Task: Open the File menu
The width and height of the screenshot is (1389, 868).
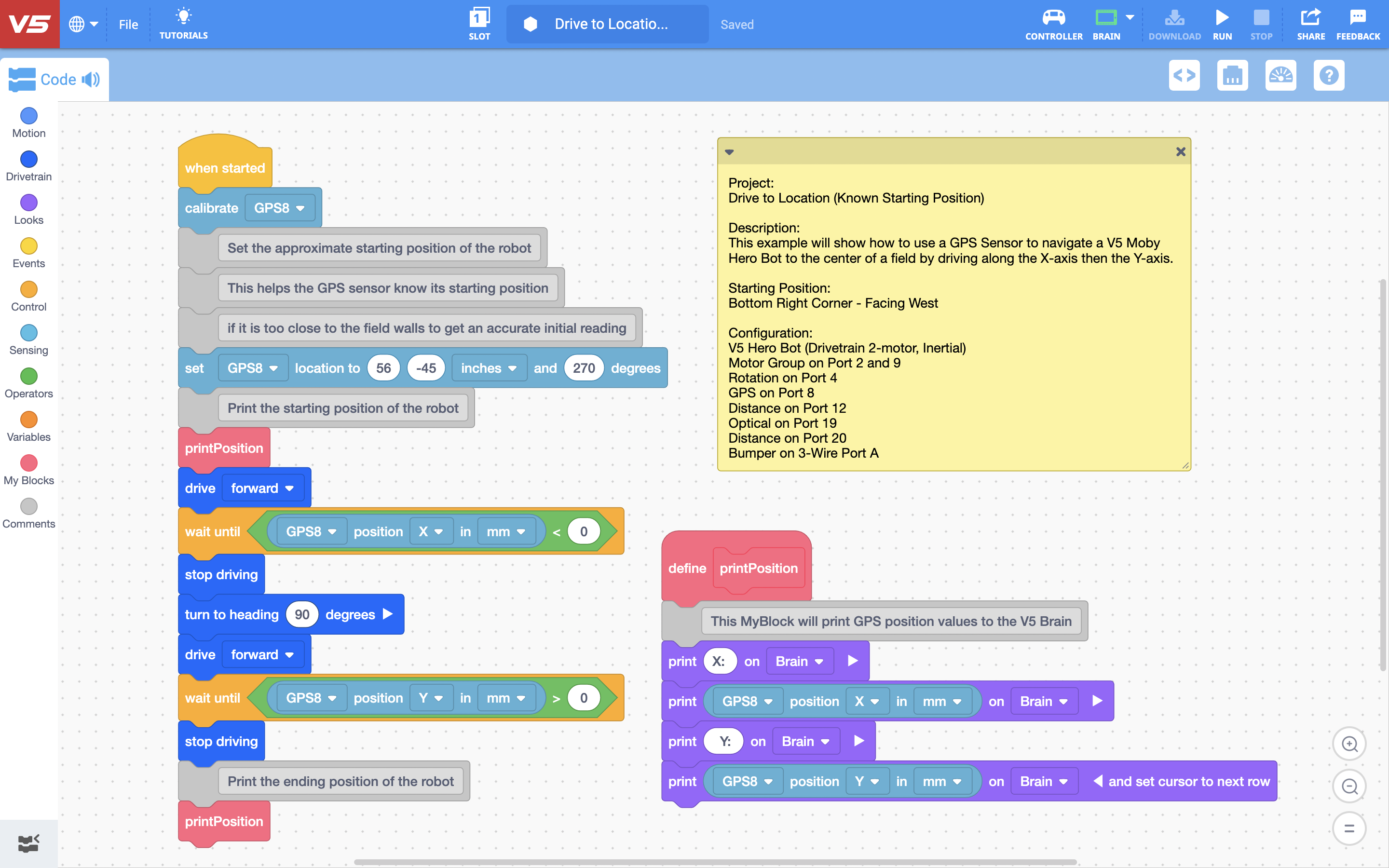Action: 129,25
